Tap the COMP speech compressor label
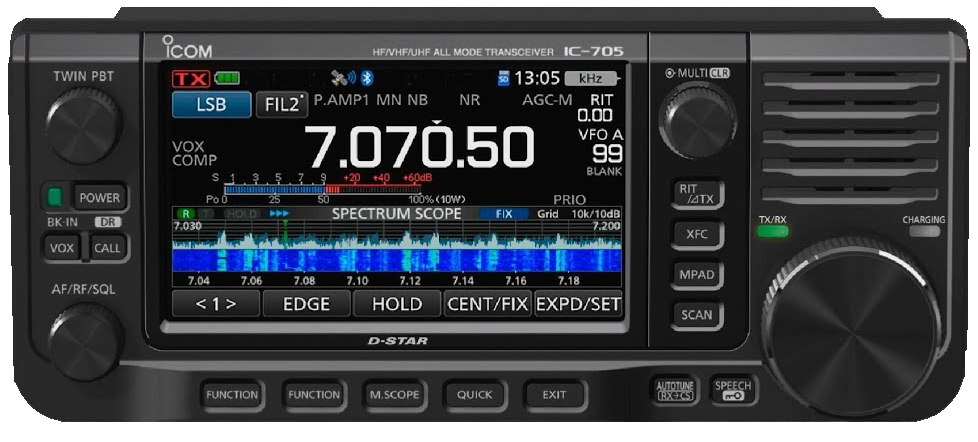 (195, 160)
